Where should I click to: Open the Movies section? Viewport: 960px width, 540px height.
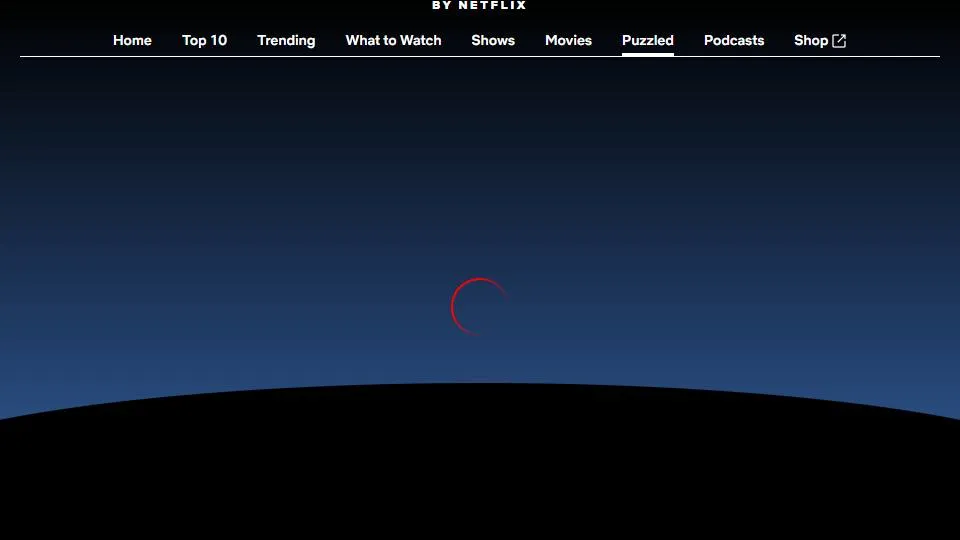(x=568, y=40)
